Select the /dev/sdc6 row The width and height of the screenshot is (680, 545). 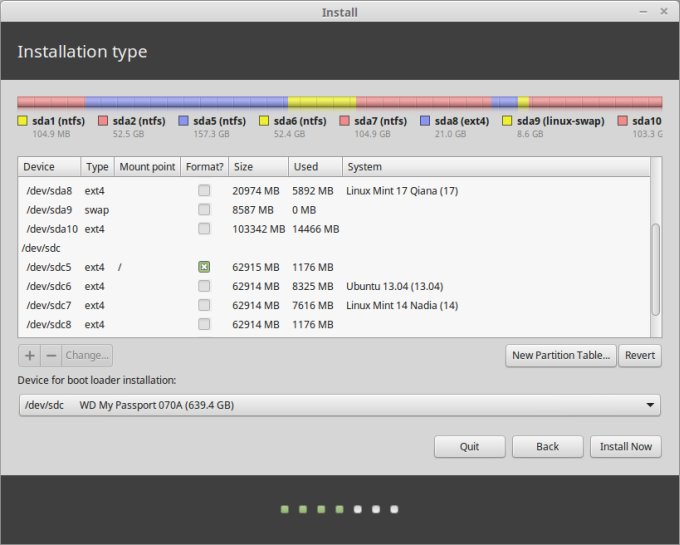(334, 286)
